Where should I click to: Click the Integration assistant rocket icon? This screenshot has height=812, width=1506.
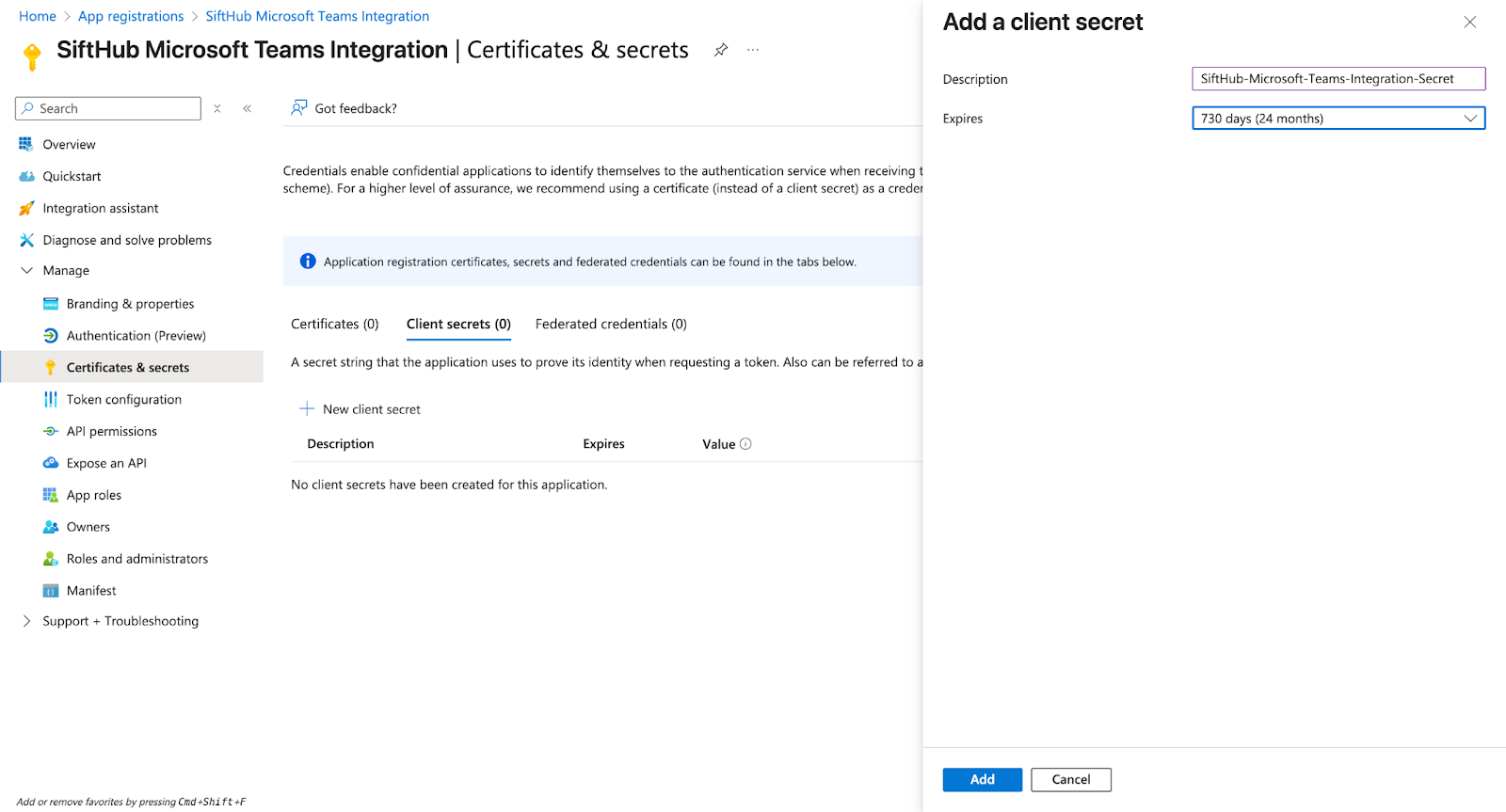point(26,208)
